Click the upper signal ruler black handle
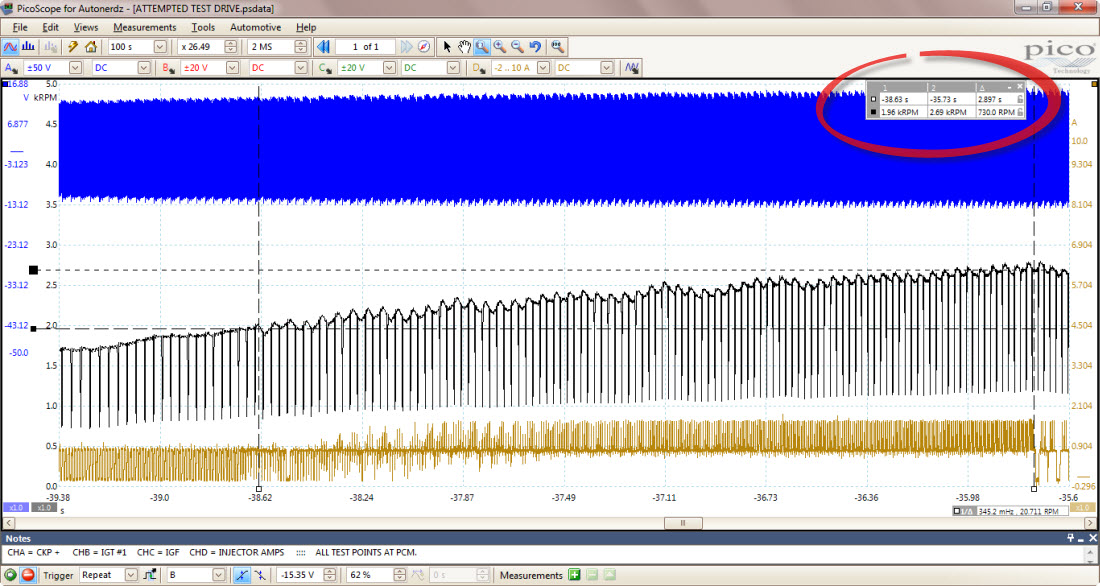1100x586 pixels. (33, 269)
